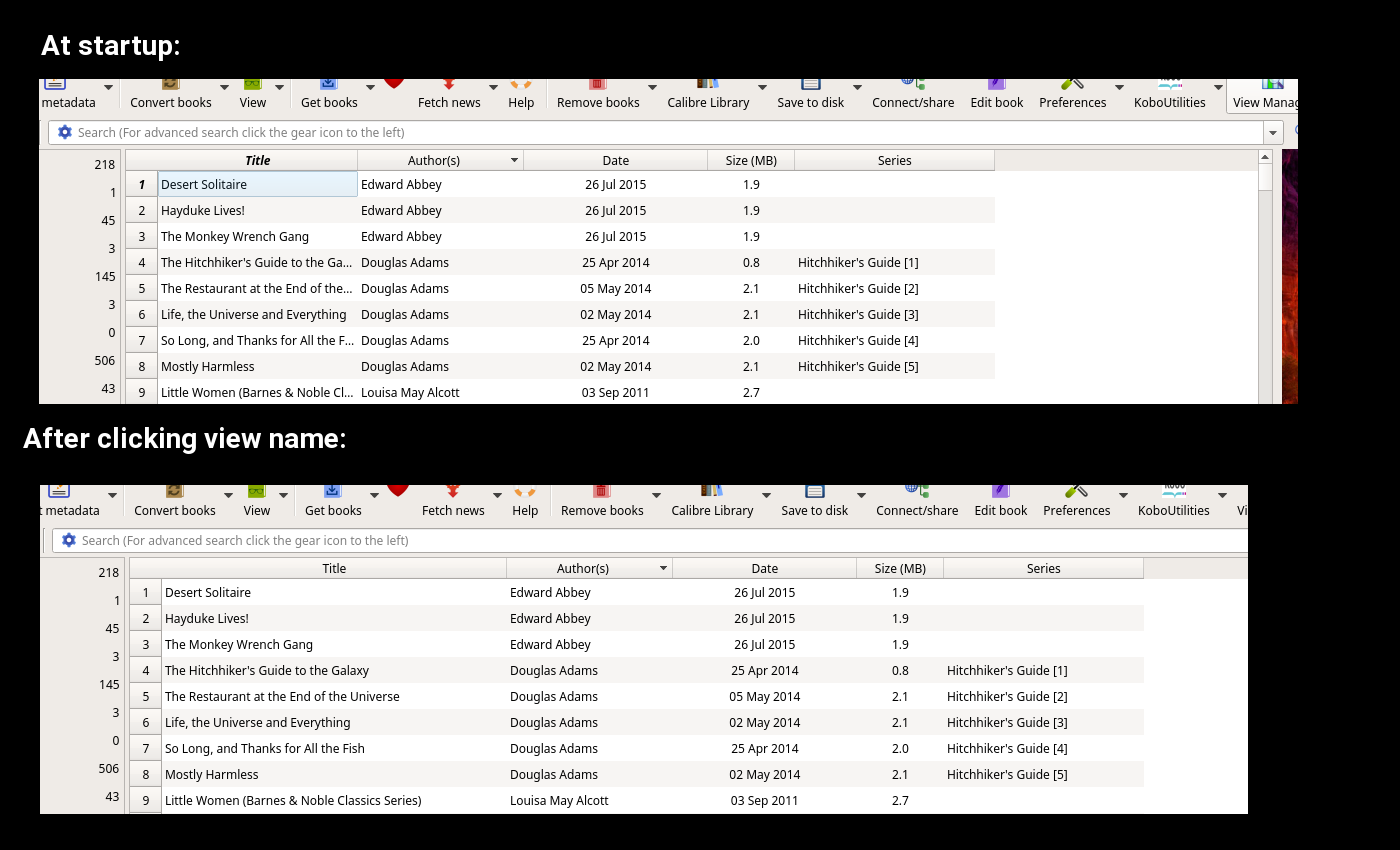Click Help in the At startup screenshot
The image size is (1400, 850).
coord(521,94)
